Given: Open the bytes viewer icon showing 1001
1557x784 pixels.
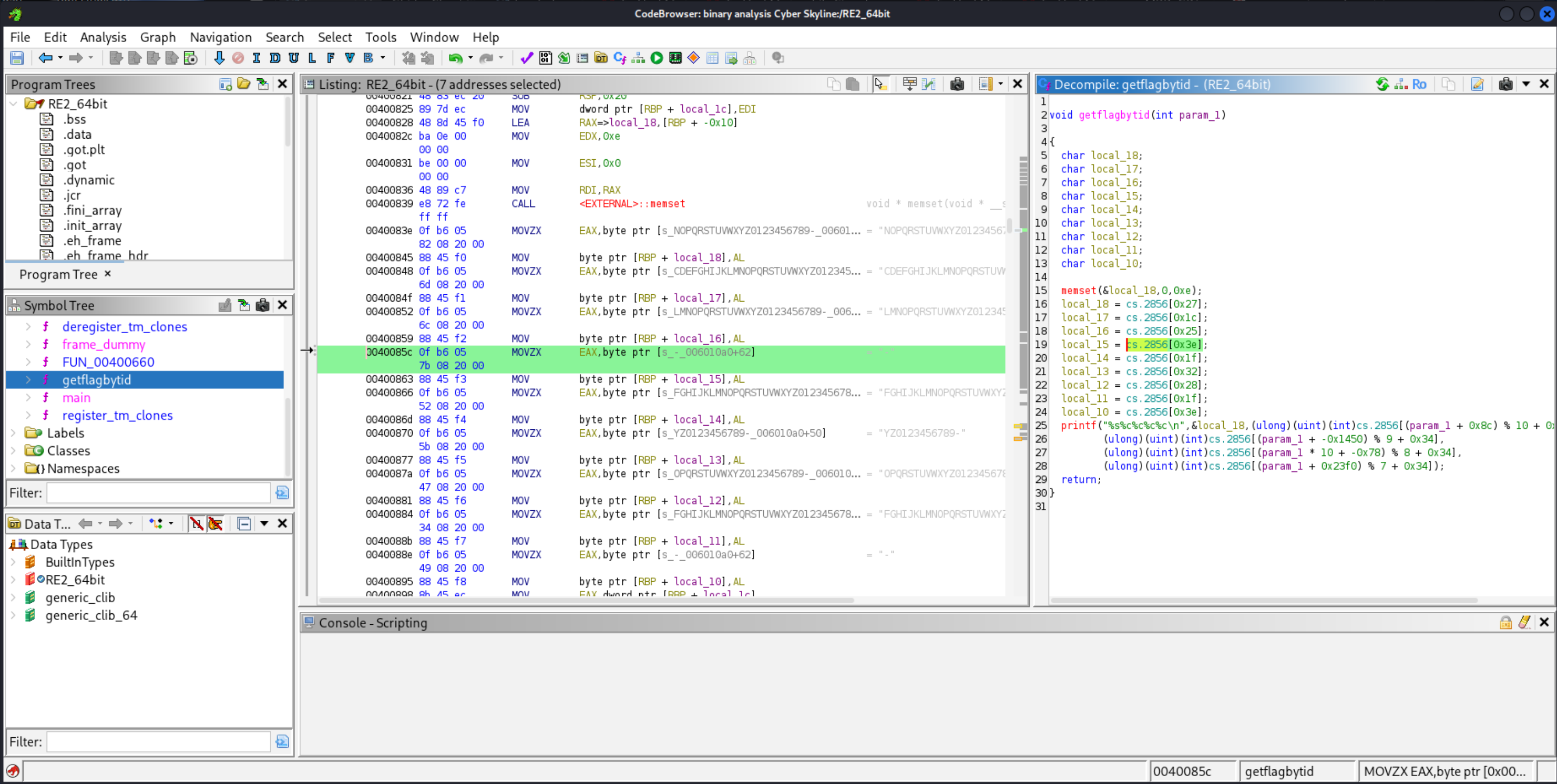Looking at the screenshot, I should pyautogui.click(x=545, y=58).
